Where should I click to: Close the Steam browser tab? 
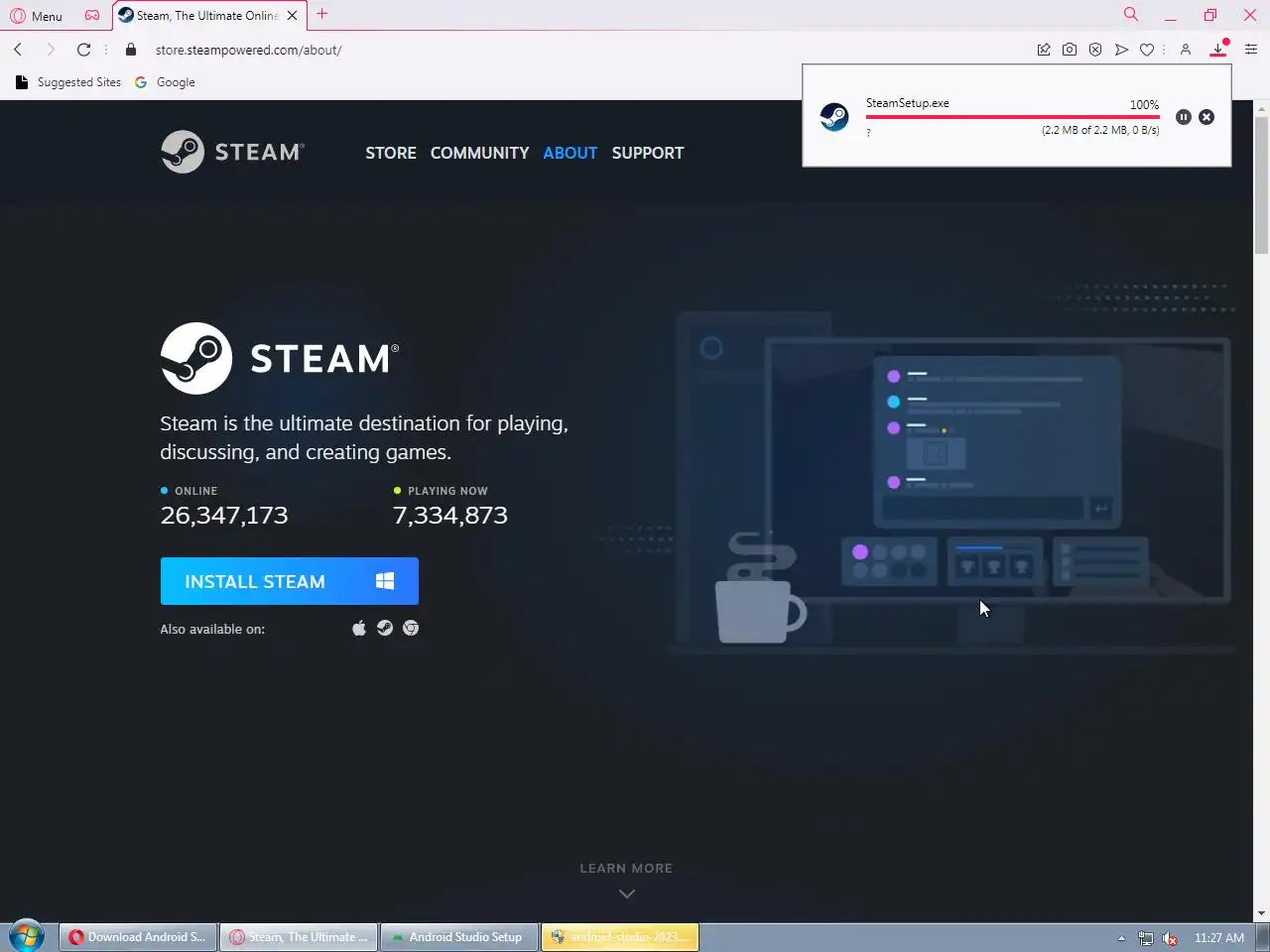tap(292, 16)
